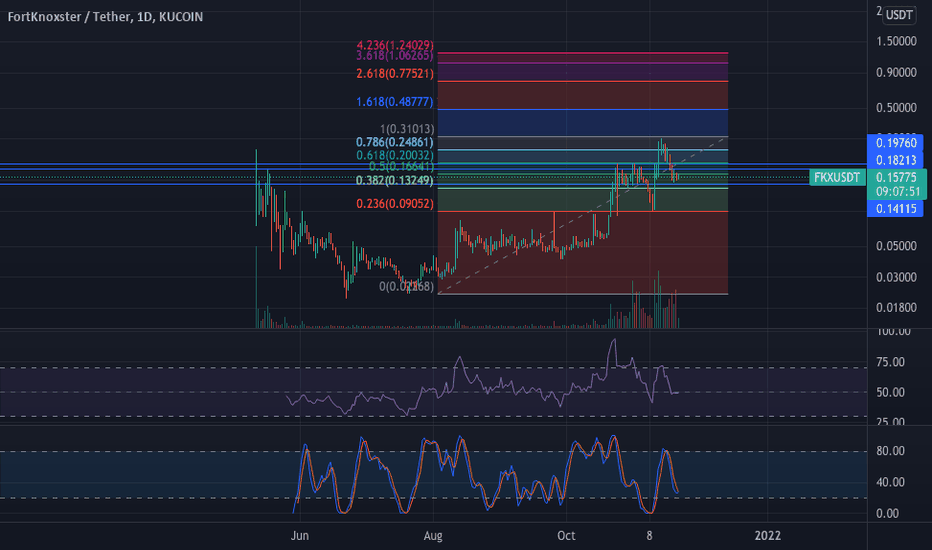Click the stochastic 80.00 axis value
This screenshot has height=550, width=932.
tap(890, 451)
